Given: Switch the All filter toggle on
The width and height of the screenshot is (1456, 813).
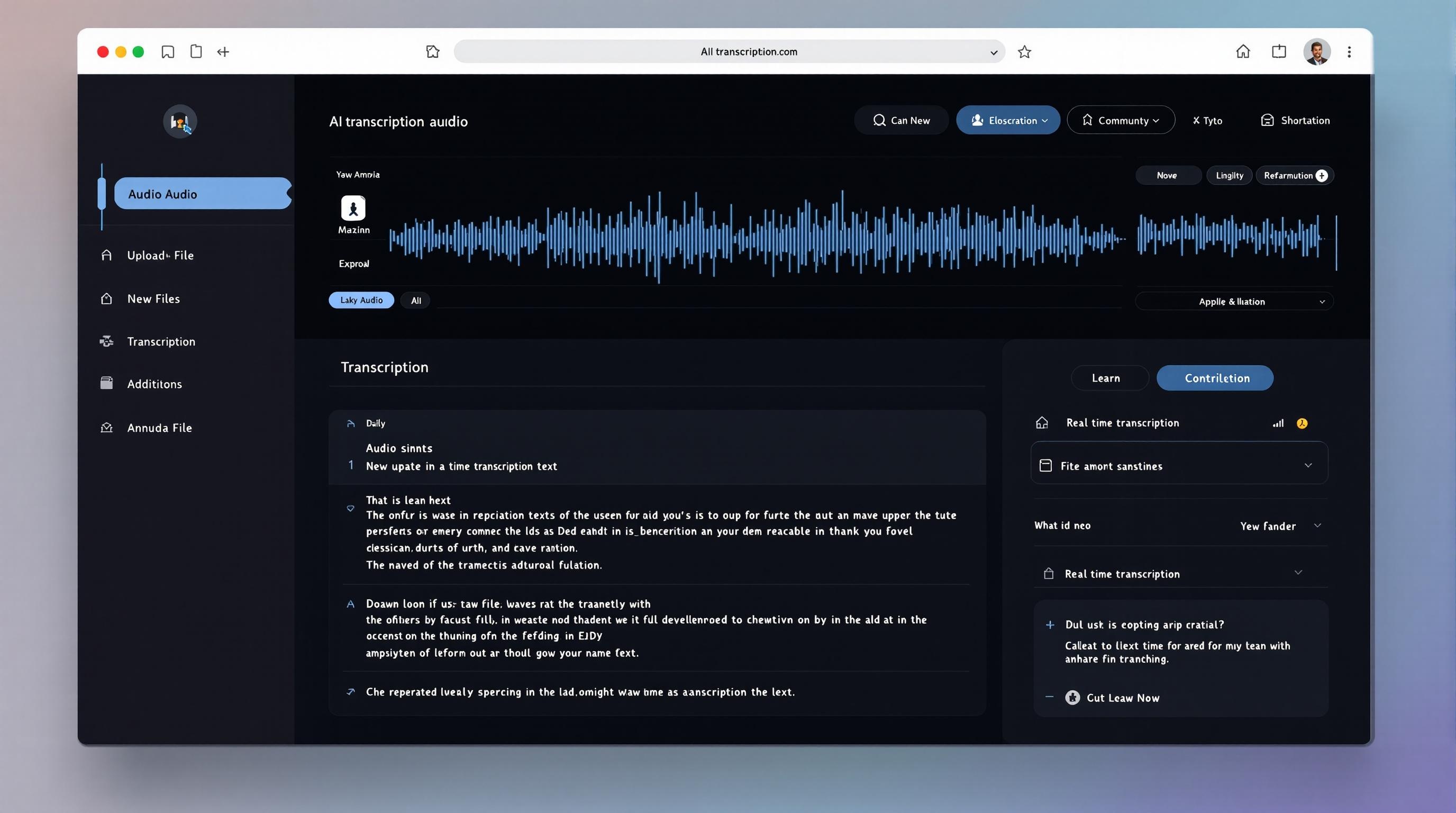Looking at the screenshot, I should coord(415,300).
